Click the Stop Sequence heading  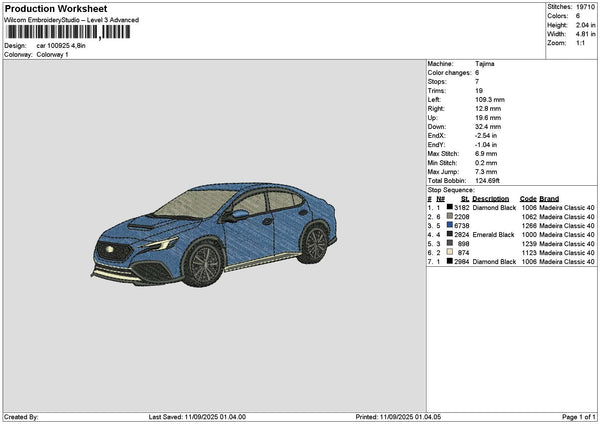click(451, 188)
